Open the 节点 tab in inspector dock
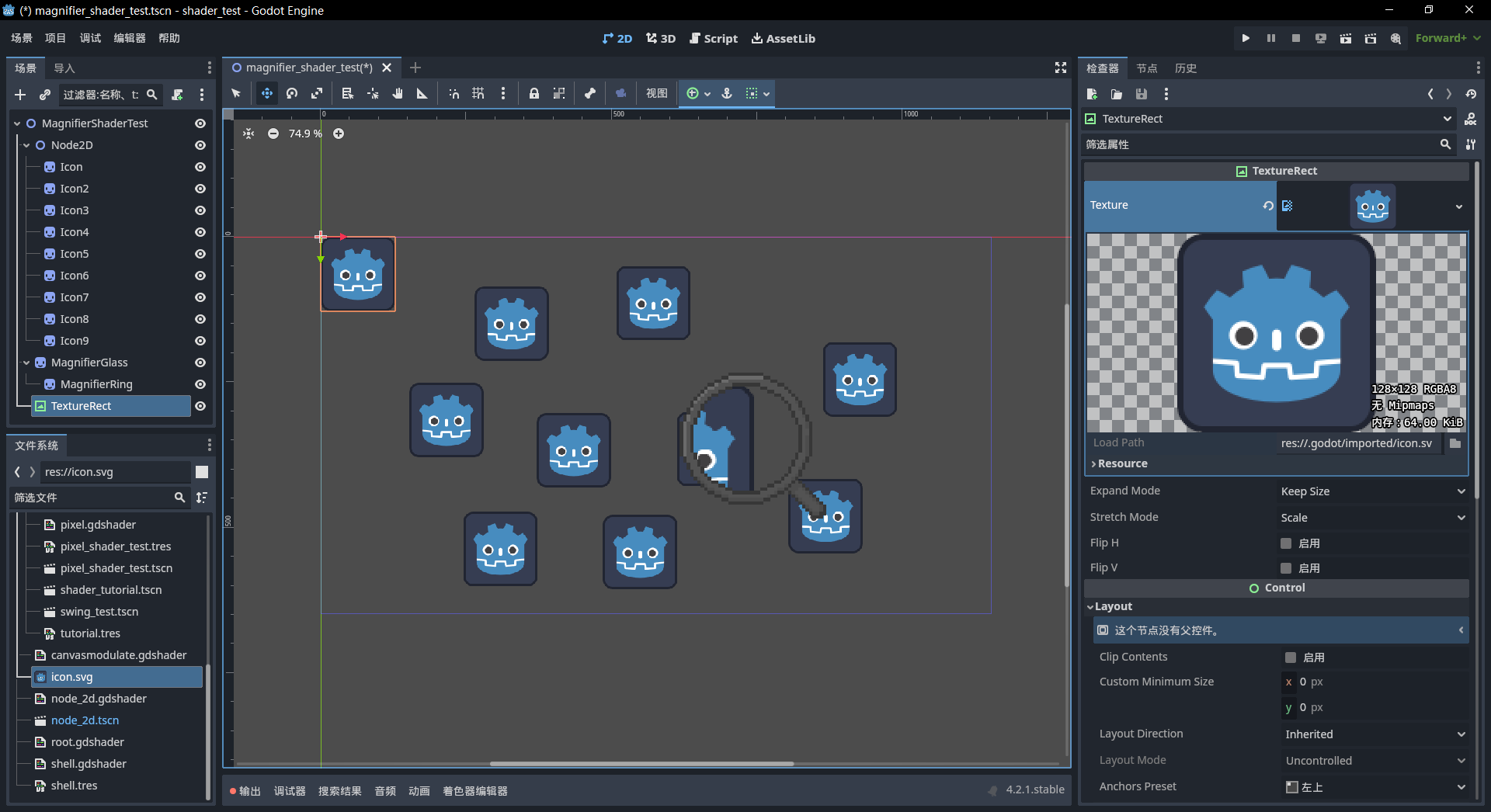Screen dimensions: 1491x812 click(1146, 68)
